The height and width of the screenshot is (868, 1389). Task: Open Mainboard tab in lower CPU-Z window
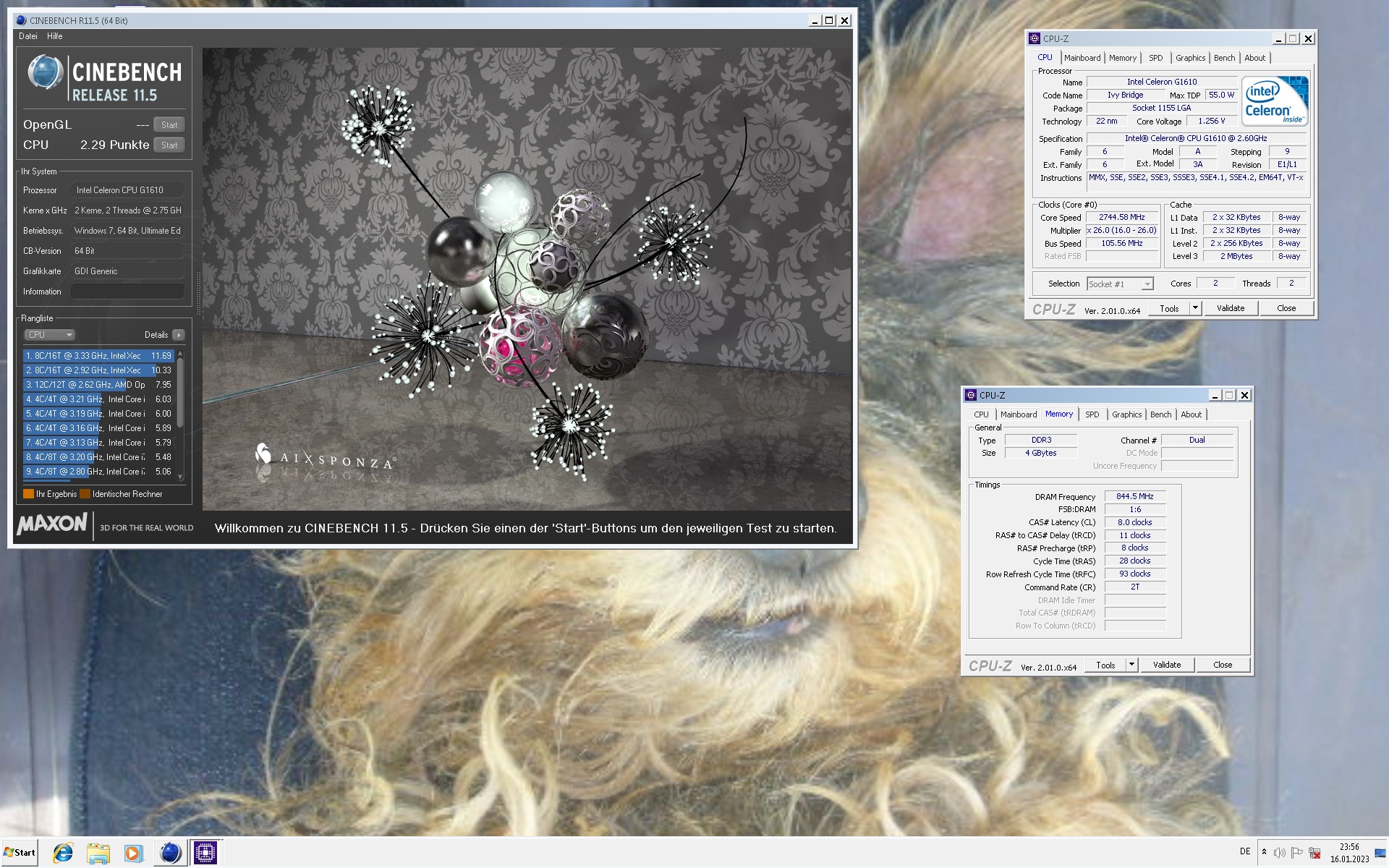pos(1019,414)
